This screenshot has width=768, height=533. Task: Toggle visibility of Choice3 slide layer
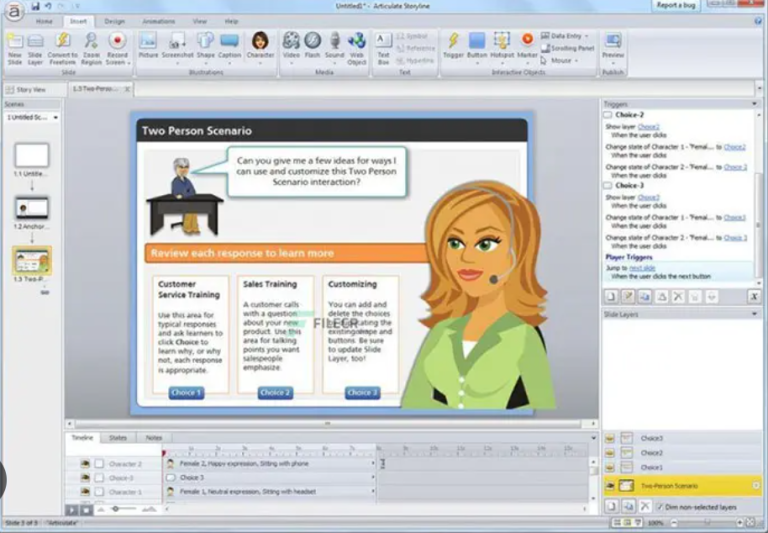tap(609, 438)
